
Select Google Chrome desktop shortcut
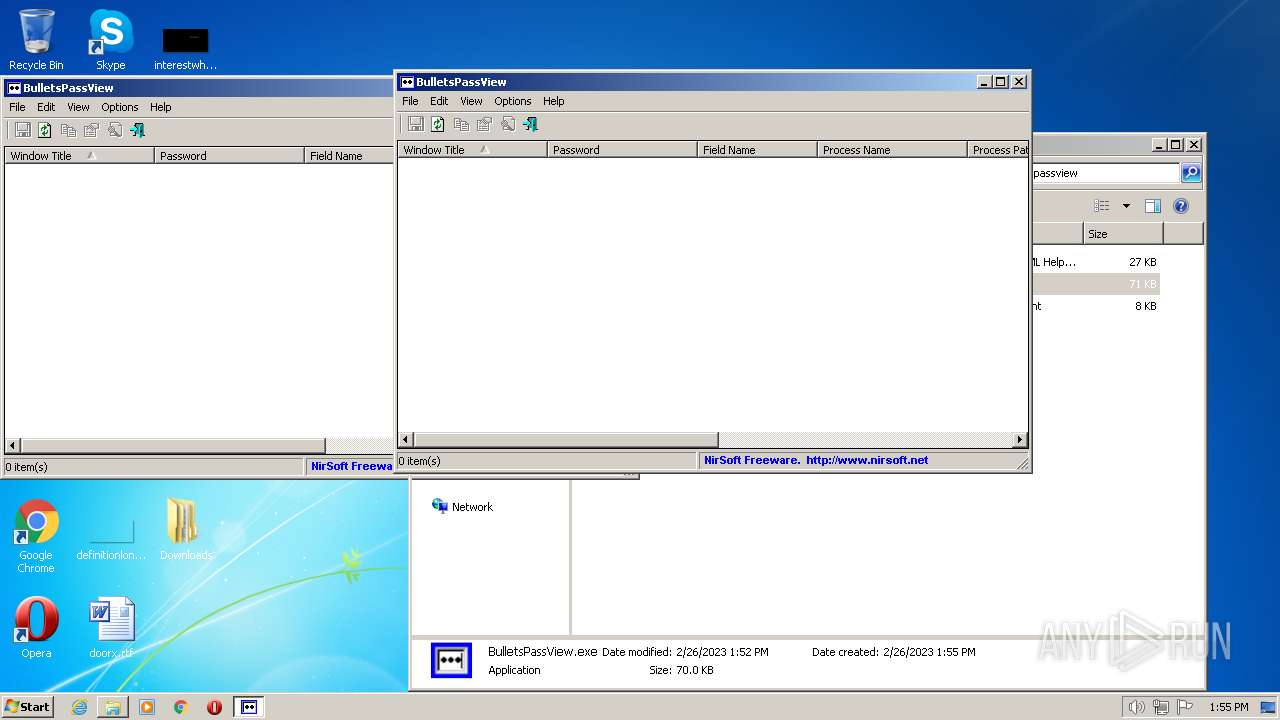tap(36, 536)
